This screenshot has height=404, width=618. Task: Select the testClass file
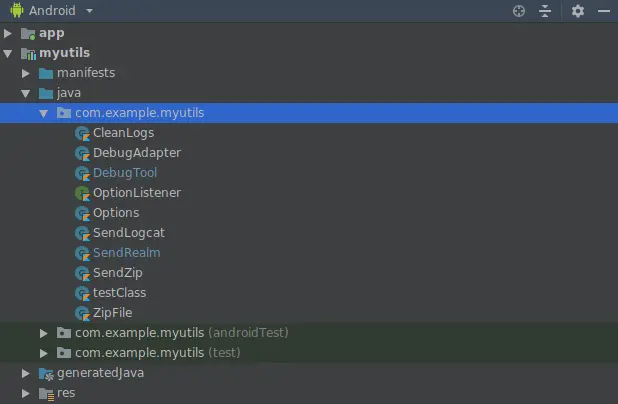coord(119,293)
